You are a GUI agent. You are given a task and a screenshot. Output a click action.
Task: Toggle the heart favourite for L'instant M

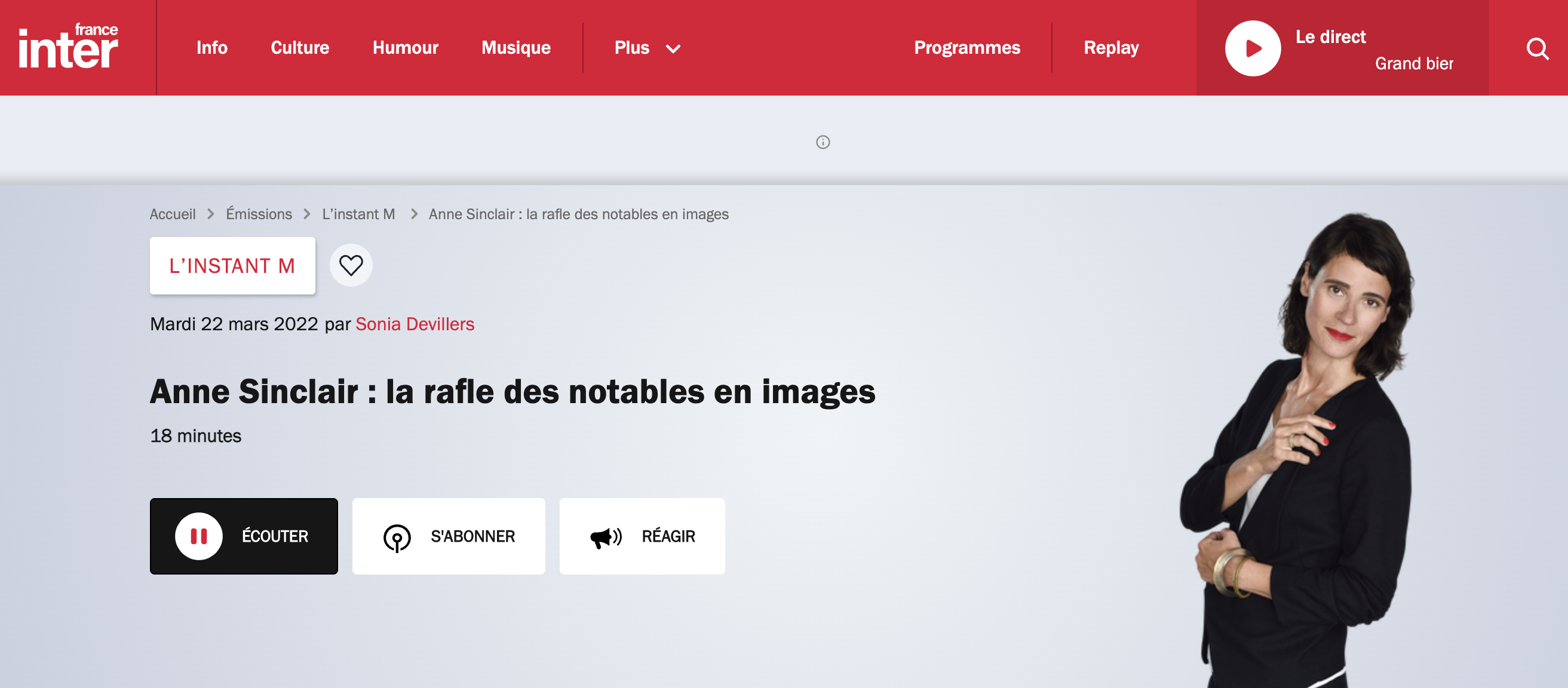[x=351, y=265]
